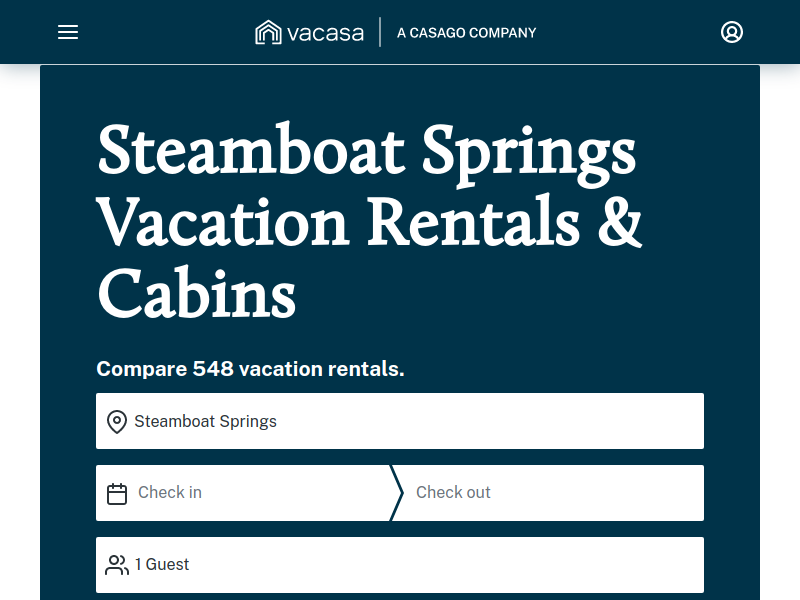Select the '548' number in the subtitle
This screenshot has height=600, width=800.
(213, 369)
